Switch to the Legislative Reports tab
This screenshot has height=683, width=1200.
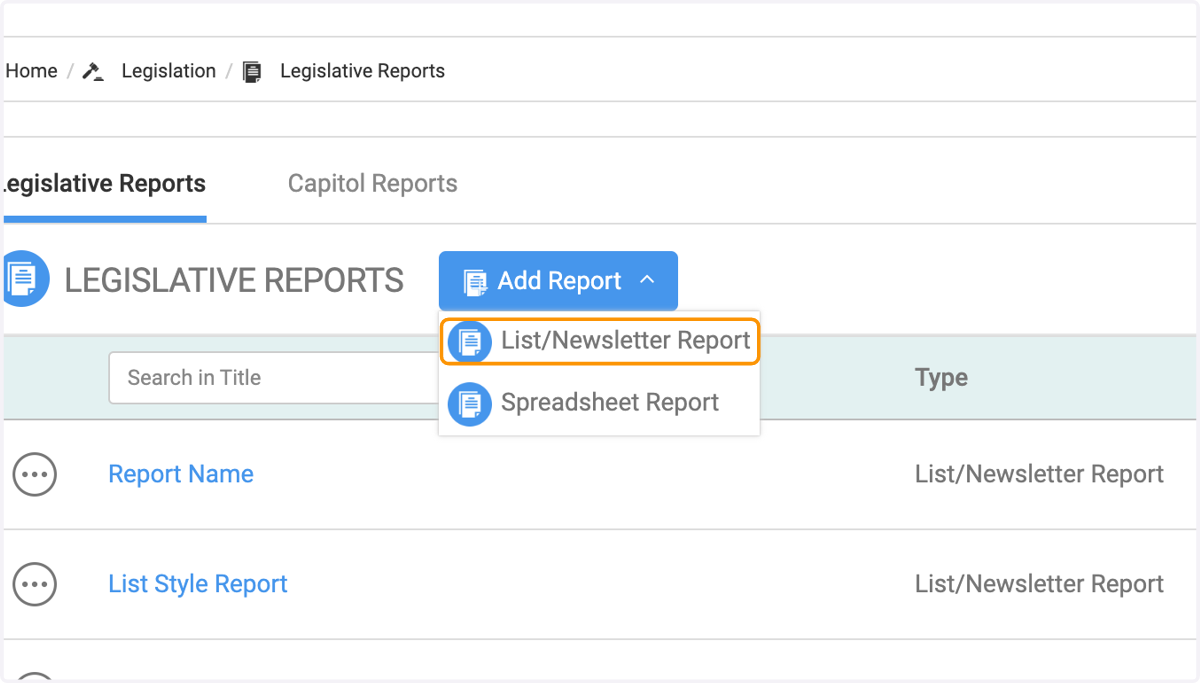click(104, 184)
